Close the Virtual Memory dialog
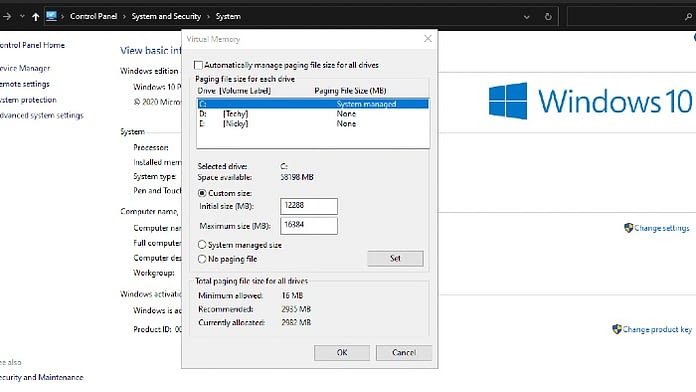Image resolution: width=696 pixels, height=392 pixels. point(428,39)
